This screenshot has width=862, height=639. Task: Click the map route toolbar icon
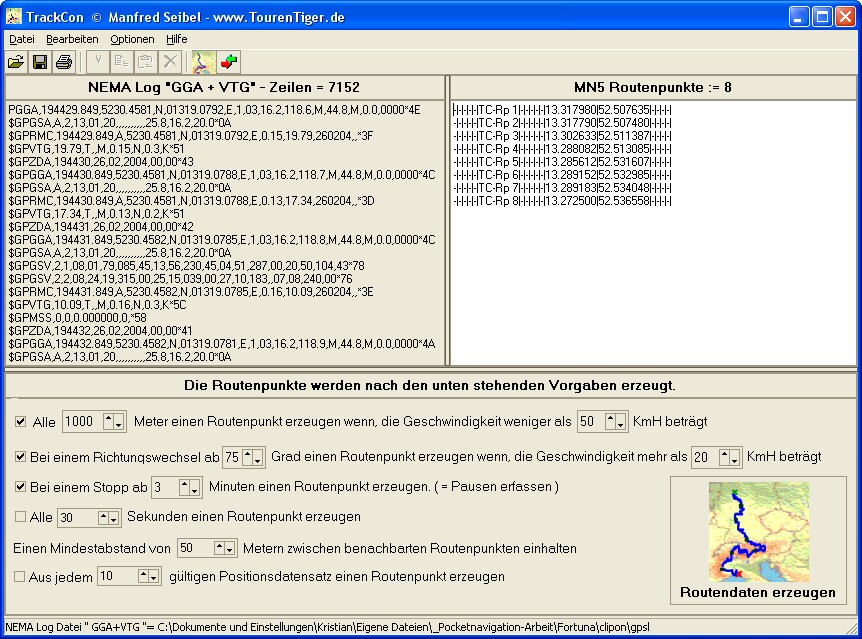(203, 62)
